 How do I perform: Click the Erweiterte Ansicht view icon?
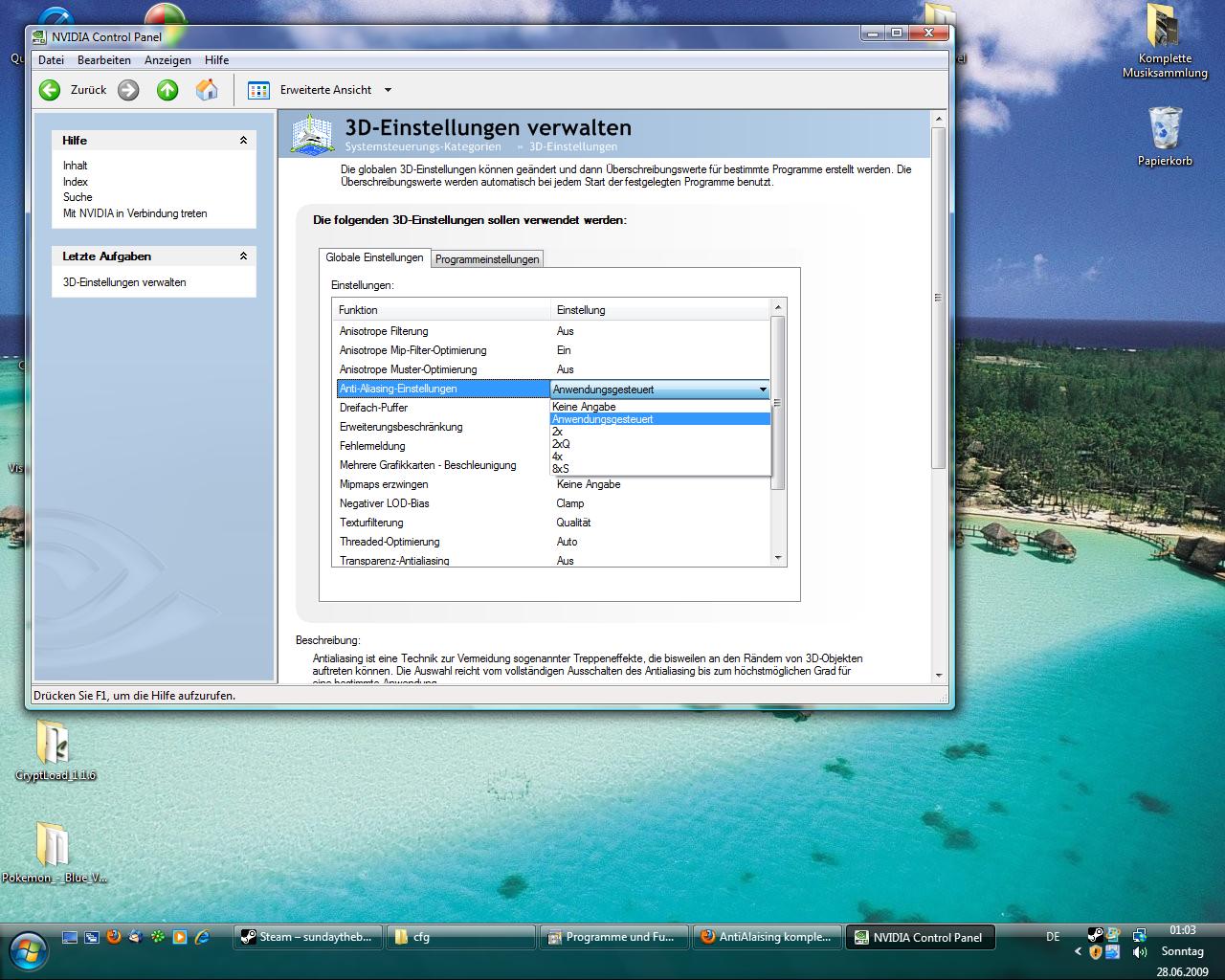point(258,90)
